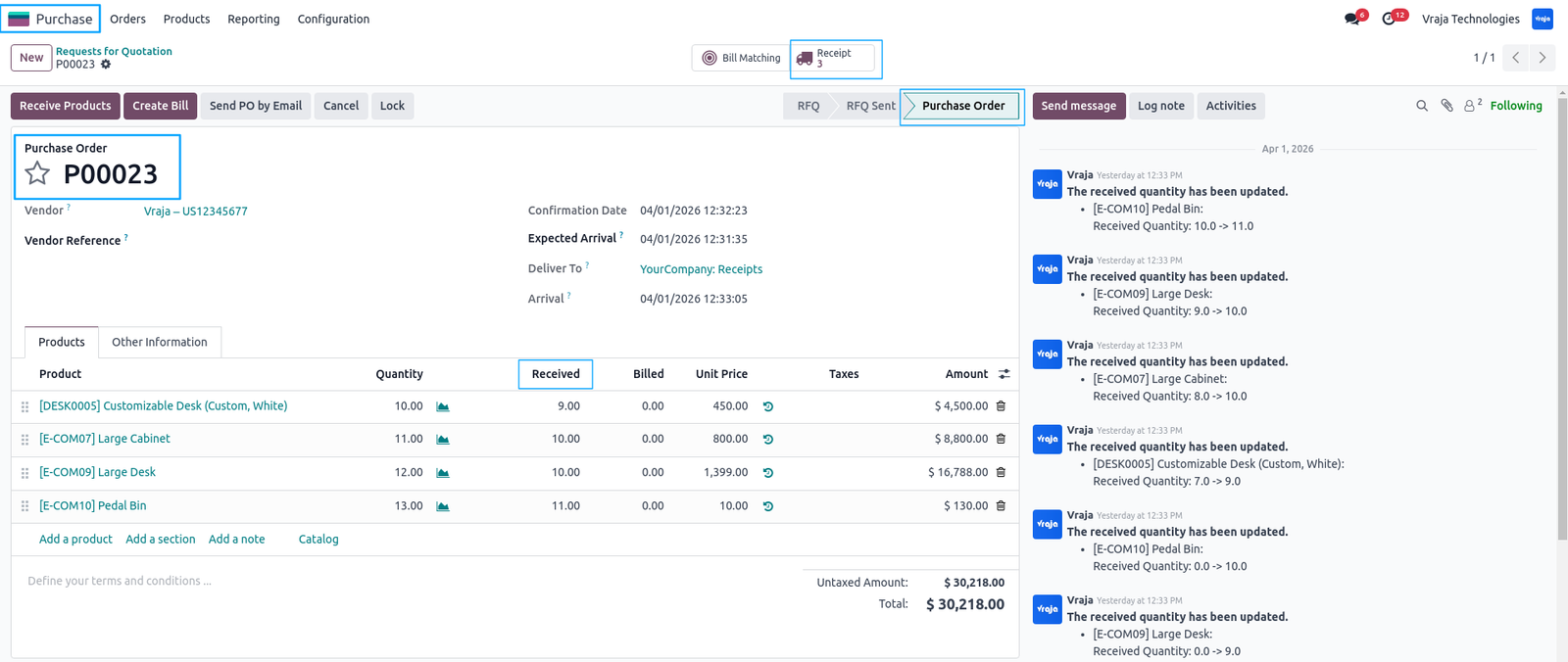Grab the drag handle of the Customizable Desk row

click(24, 406)
